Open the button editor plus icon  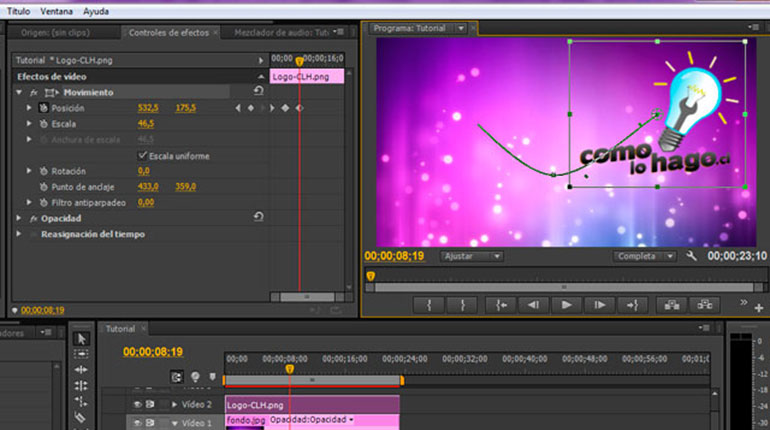(759, 308)
